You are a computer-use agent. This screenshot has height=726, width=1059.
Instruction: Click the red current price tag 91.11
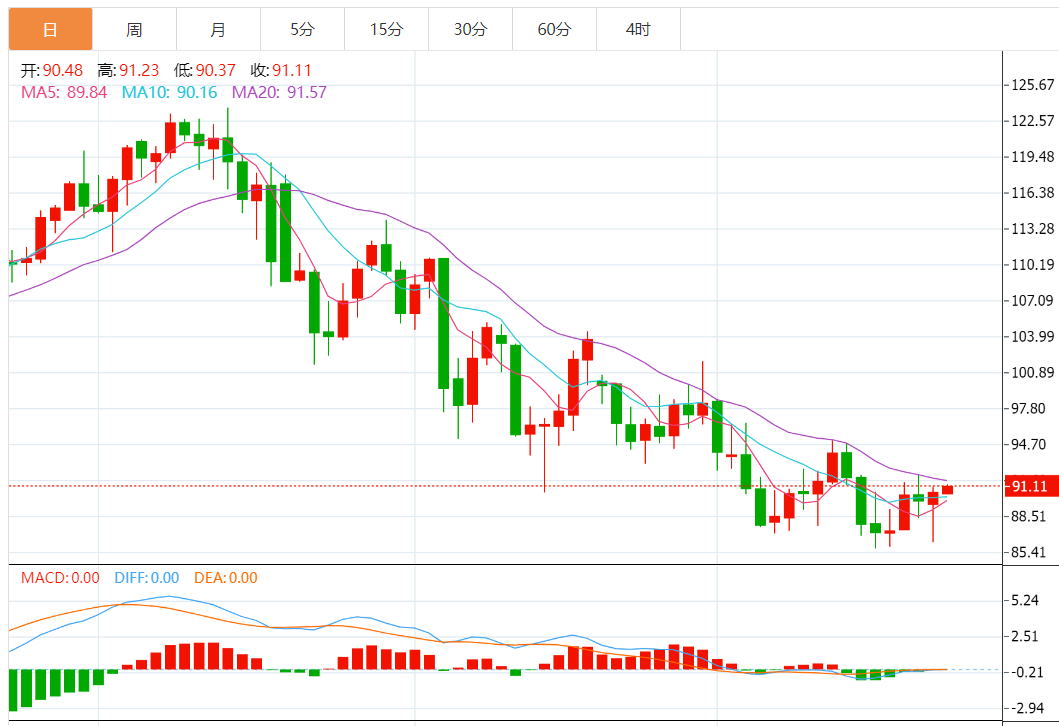click(x=1031, y=486)
